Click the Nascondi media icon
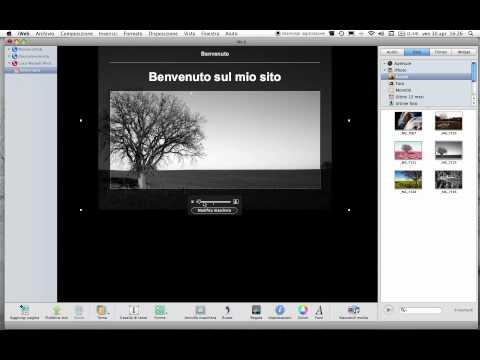The image size is (480, 360). 353,310
